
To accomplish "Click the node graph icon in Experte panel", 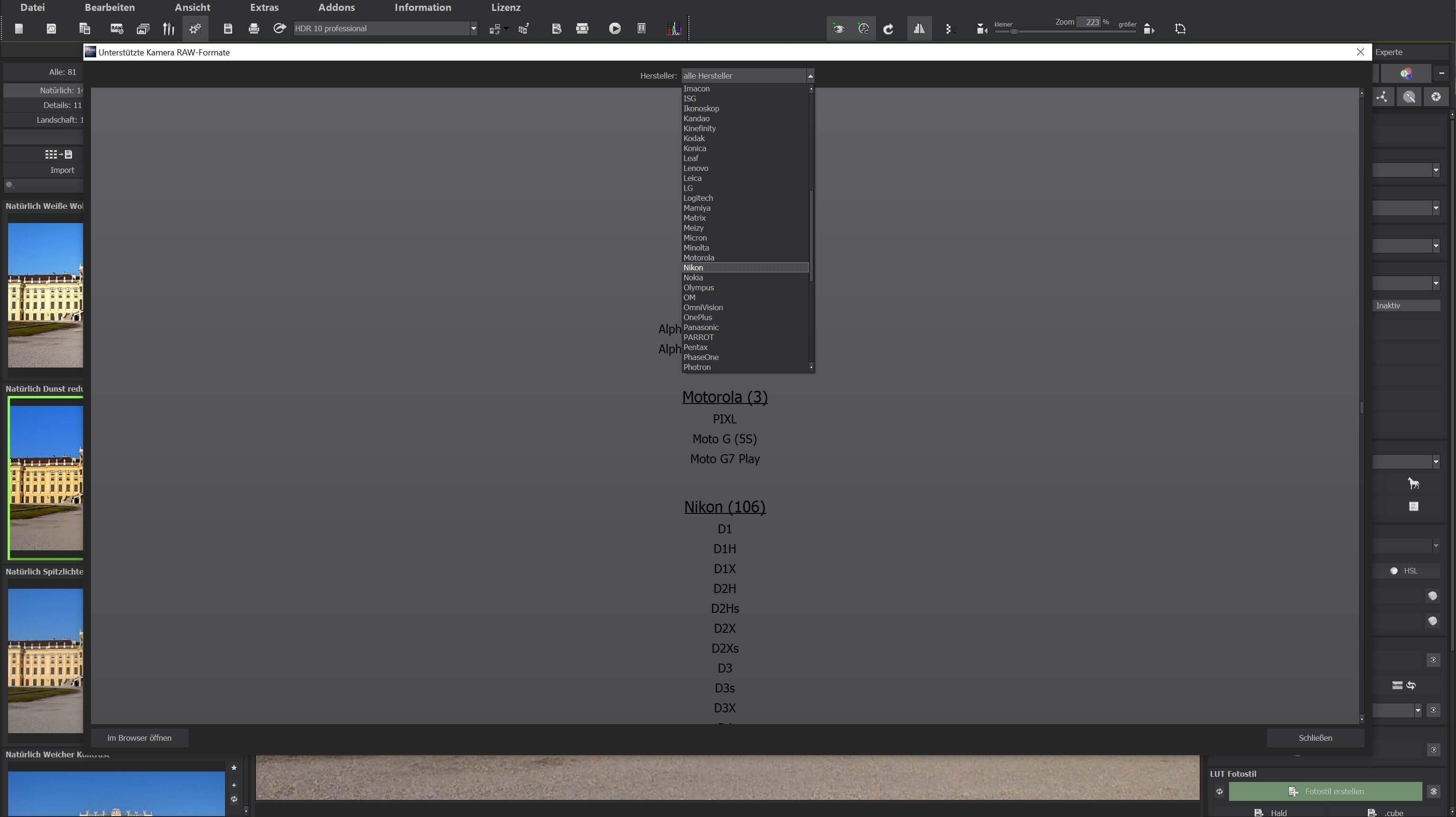I will [x=1382, y=97].
